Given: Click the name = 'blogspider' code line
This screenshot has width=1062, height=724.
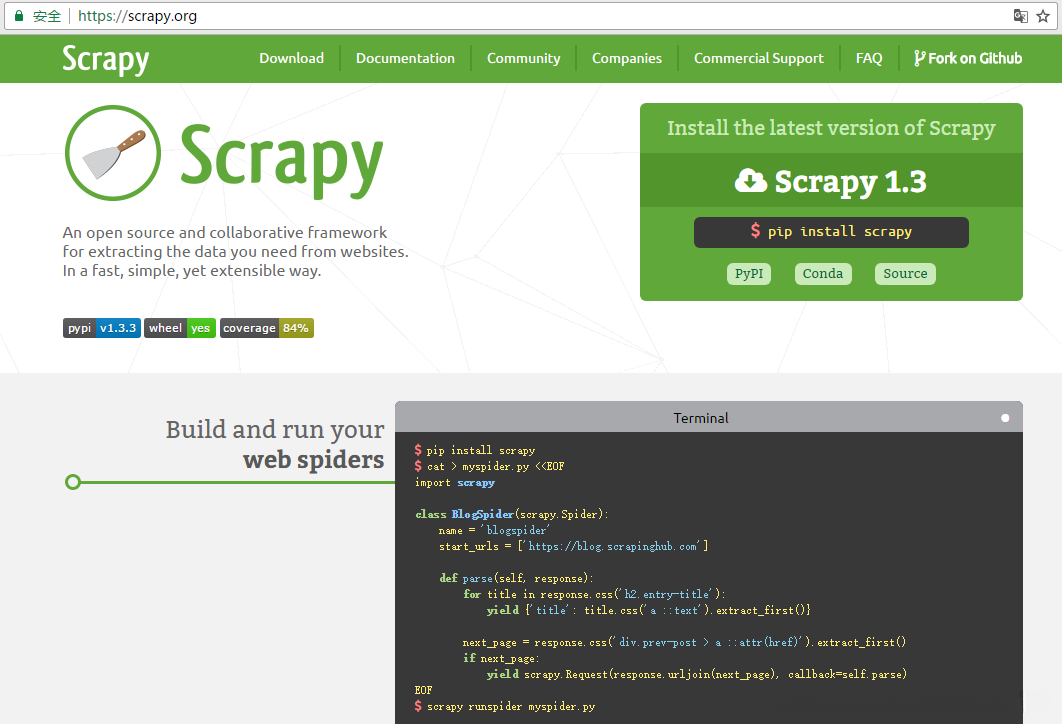Looking at the screenshot, I should pos(494,530).
